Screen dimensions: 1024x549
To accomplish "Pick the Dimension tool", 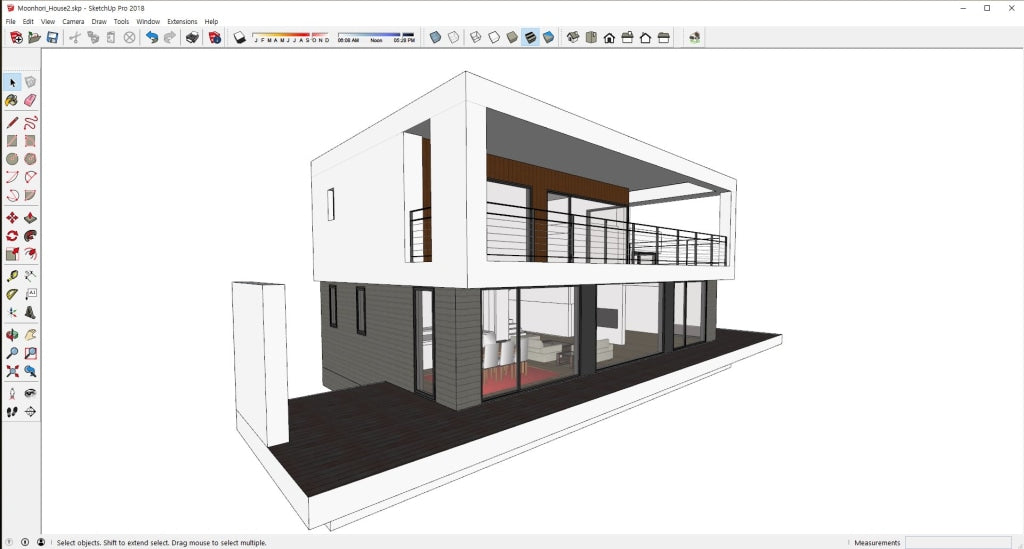I will 30,275.
